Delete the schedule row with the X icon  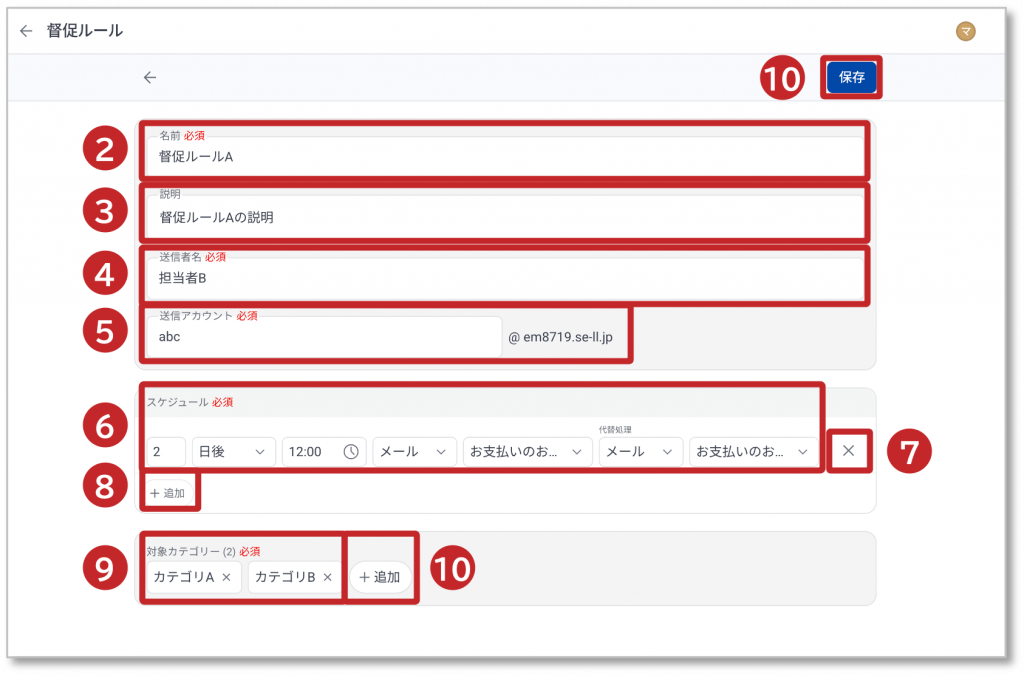[x=848, y=451]
